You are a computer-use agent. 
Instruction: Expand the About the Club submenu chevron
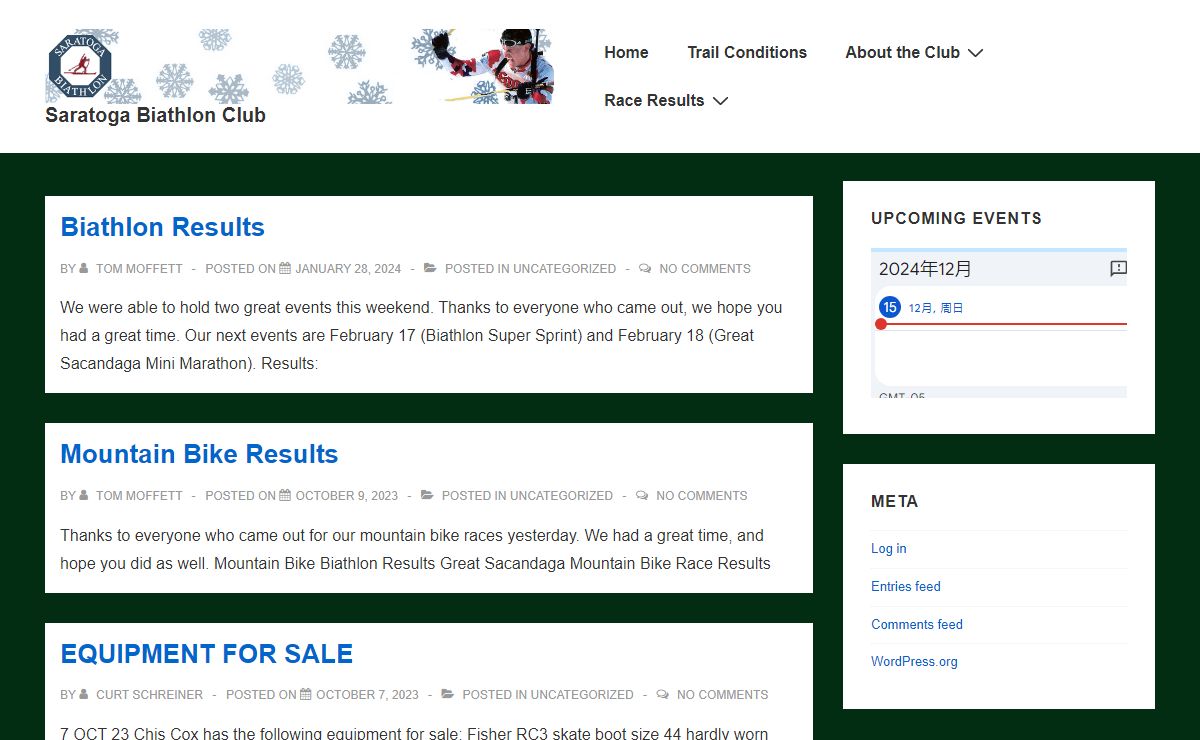coord(976,53)
